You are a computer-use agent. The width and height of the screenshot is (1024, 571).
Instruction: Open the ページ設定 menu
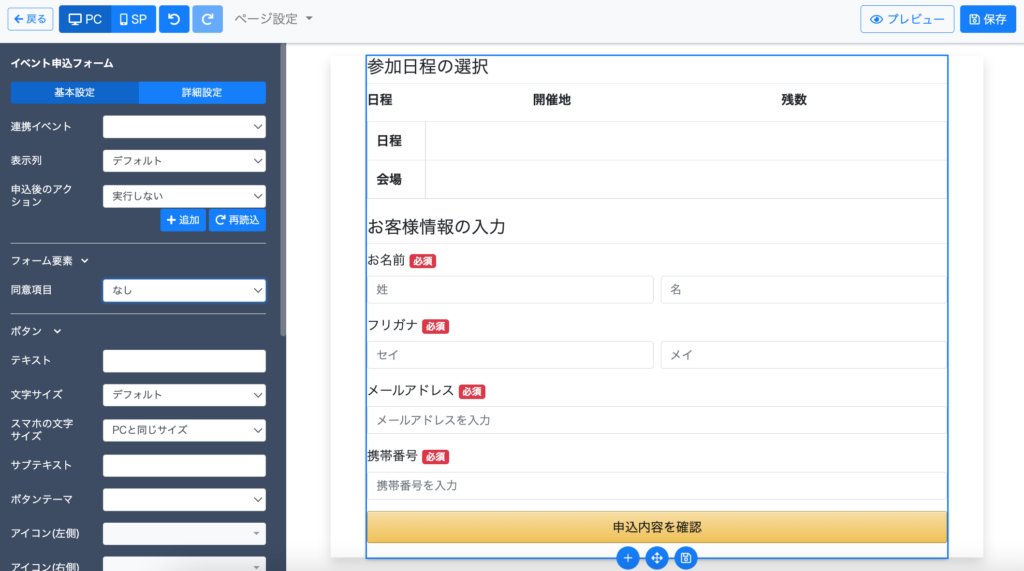click(273, 19)
